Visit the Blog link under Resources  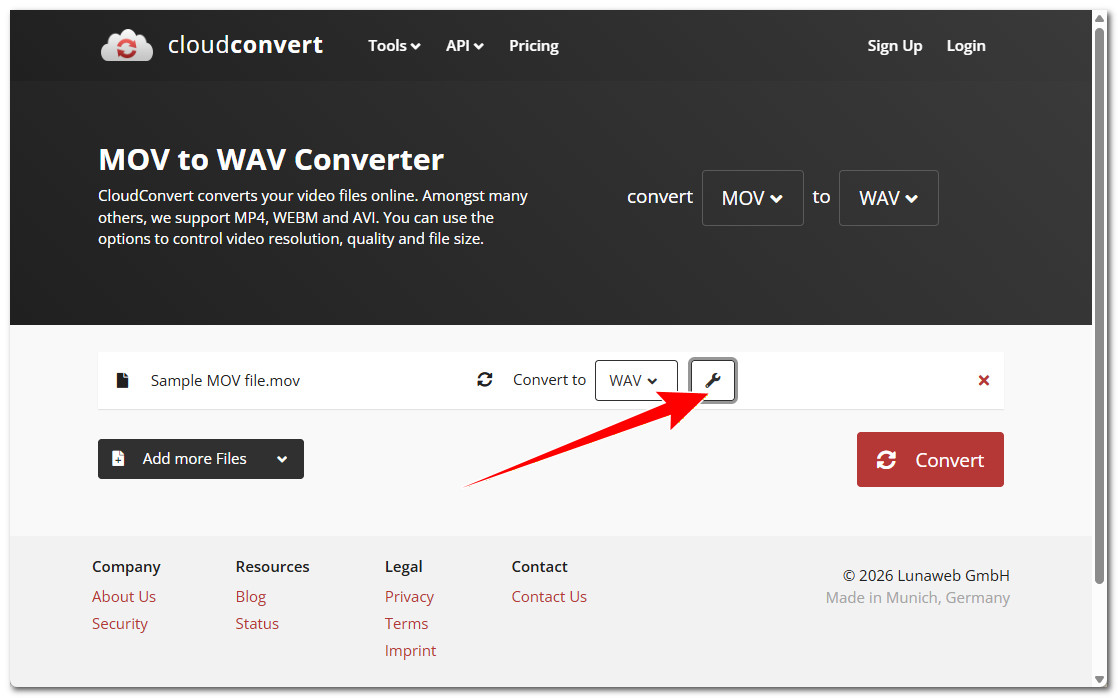click(251, 597)
